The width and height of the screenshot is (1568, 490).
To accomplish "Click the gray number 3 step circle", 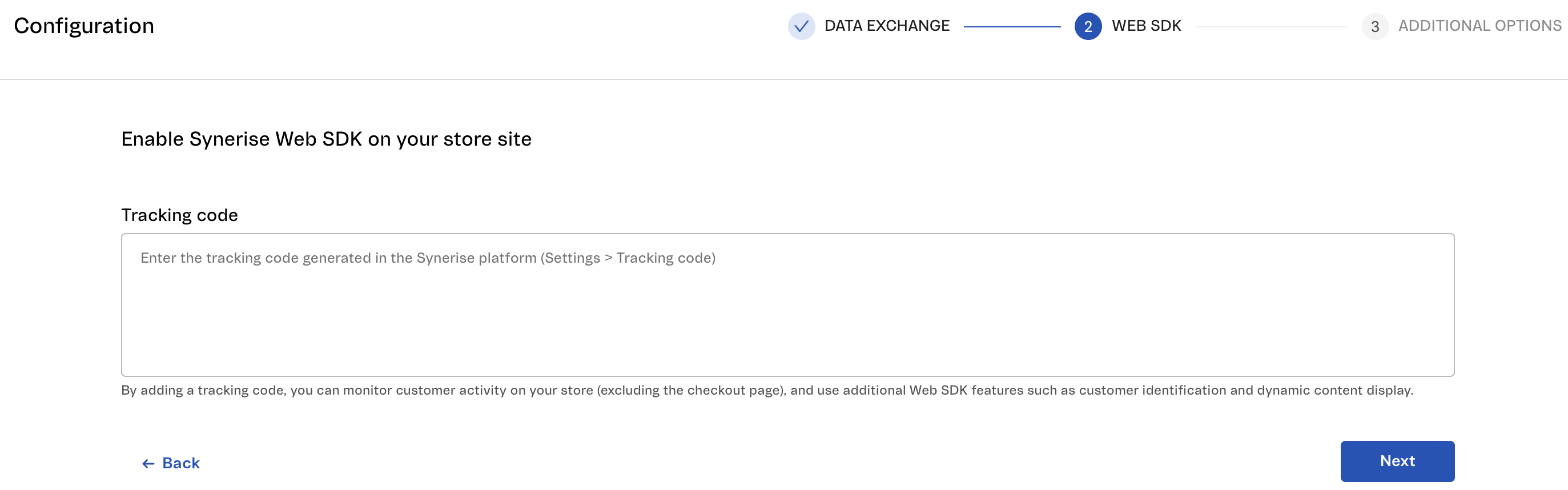I will coord(1375,26).
